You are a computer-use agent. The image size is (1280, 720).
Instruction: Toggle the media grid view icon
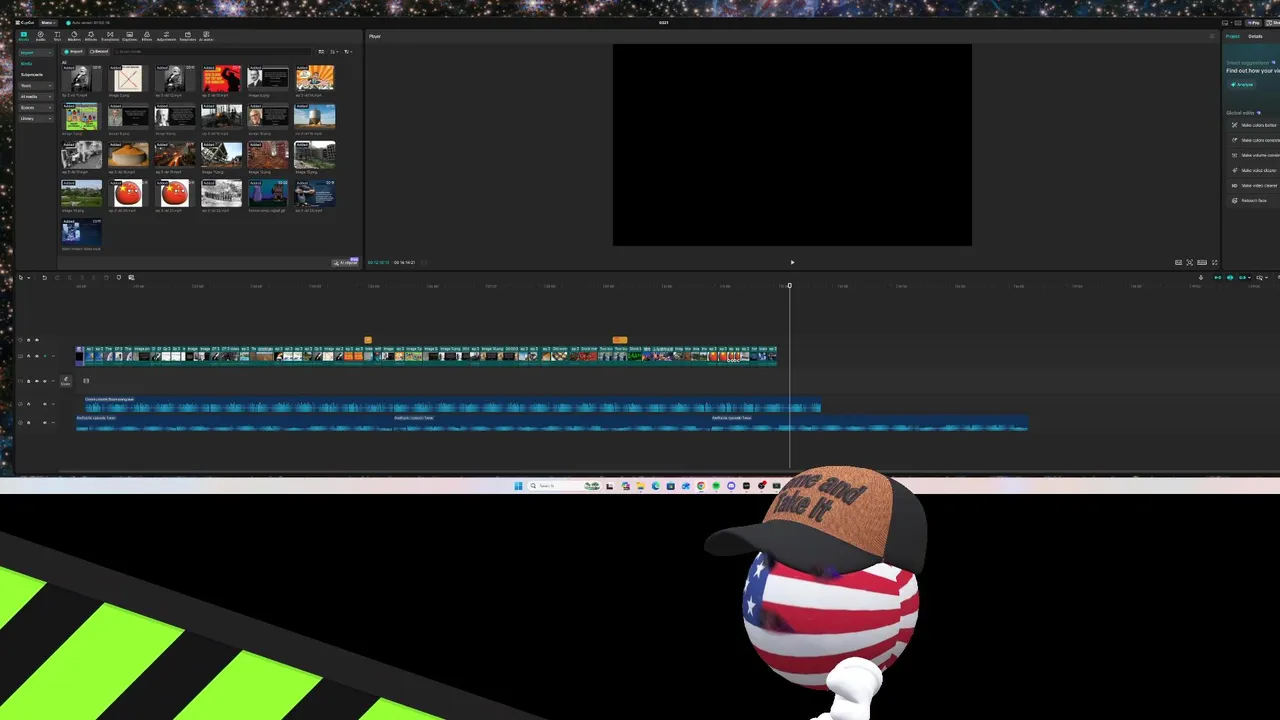coord(321,52)
